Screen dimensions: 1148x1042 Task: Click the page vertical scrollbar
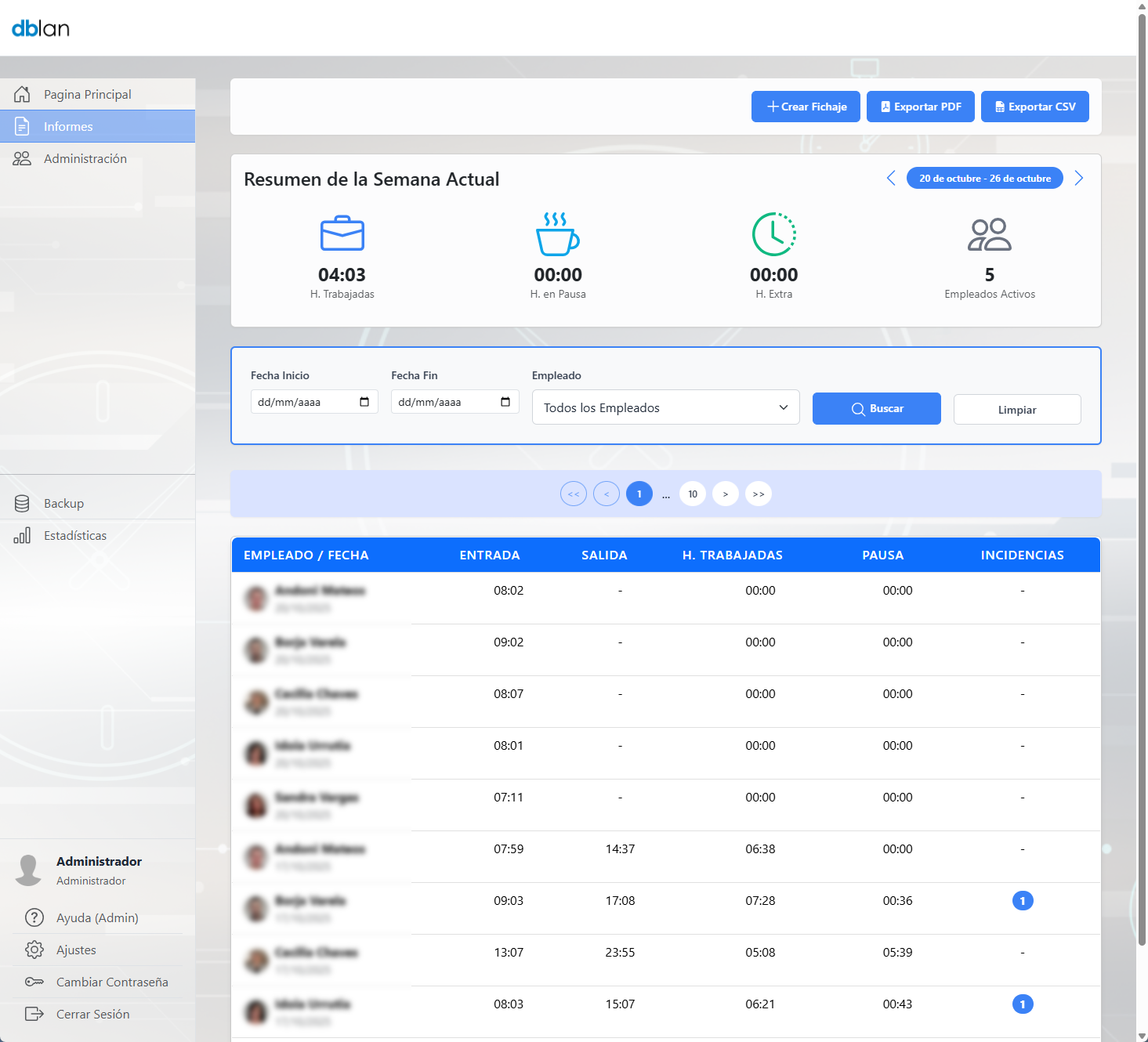1142,470
